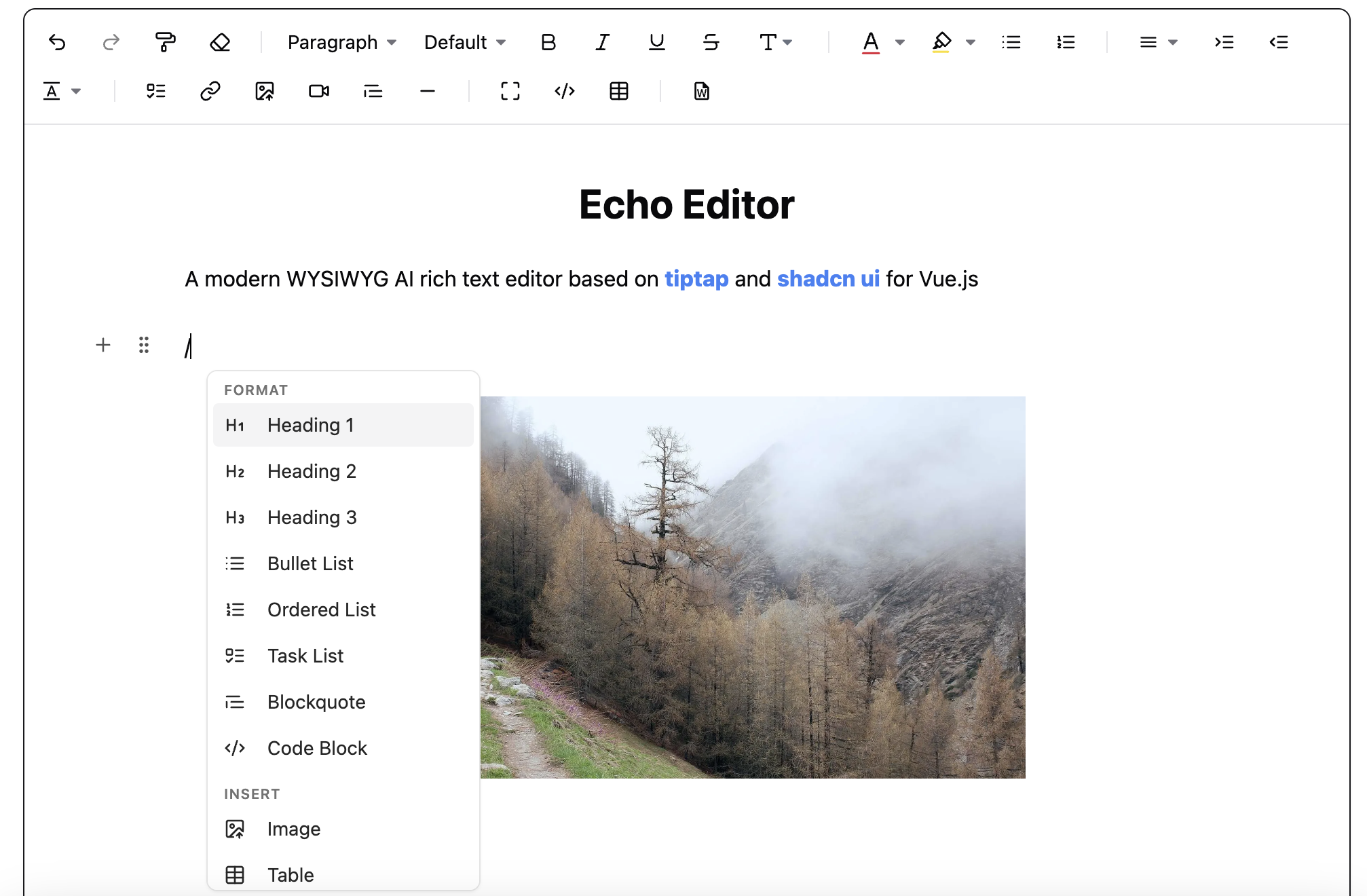Click the Import Word document icon

[x=702, y=91]
